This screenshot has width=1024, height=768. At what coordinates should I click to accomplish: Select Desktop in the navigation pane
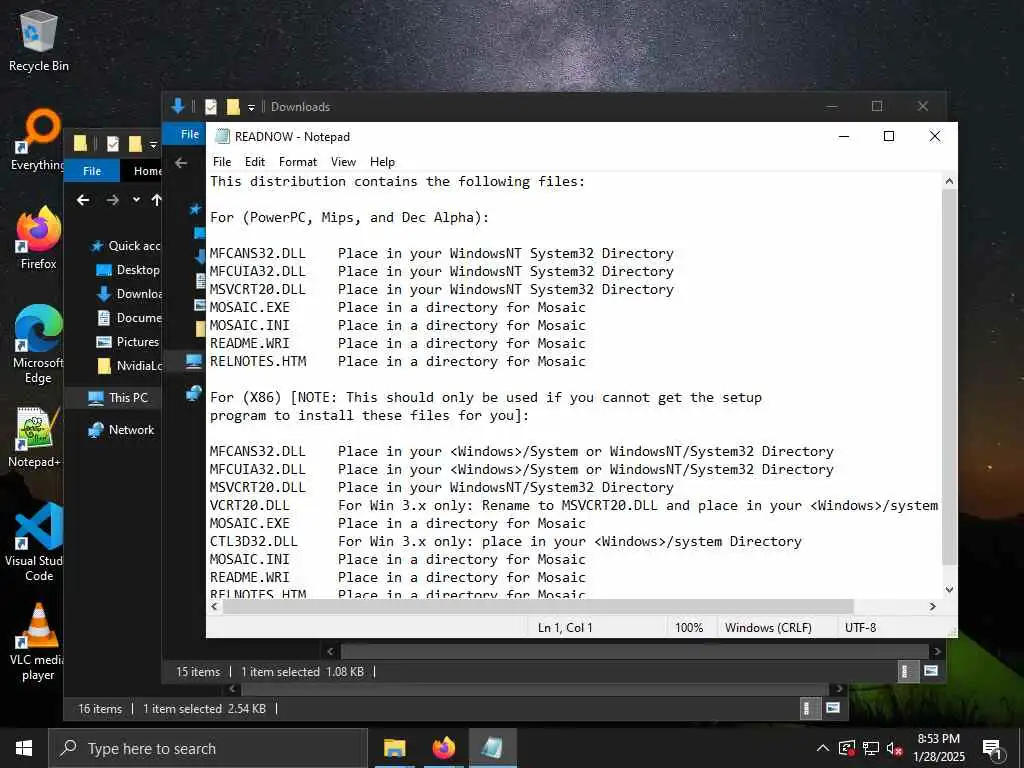(x=128, y=270)
